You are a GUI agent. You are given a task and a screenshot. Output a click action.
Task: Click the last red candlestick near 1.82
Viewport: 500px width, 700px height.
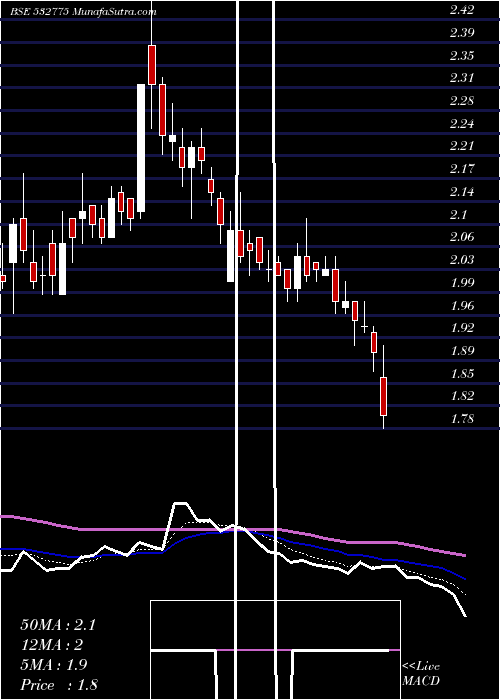[x=383, y=396]
